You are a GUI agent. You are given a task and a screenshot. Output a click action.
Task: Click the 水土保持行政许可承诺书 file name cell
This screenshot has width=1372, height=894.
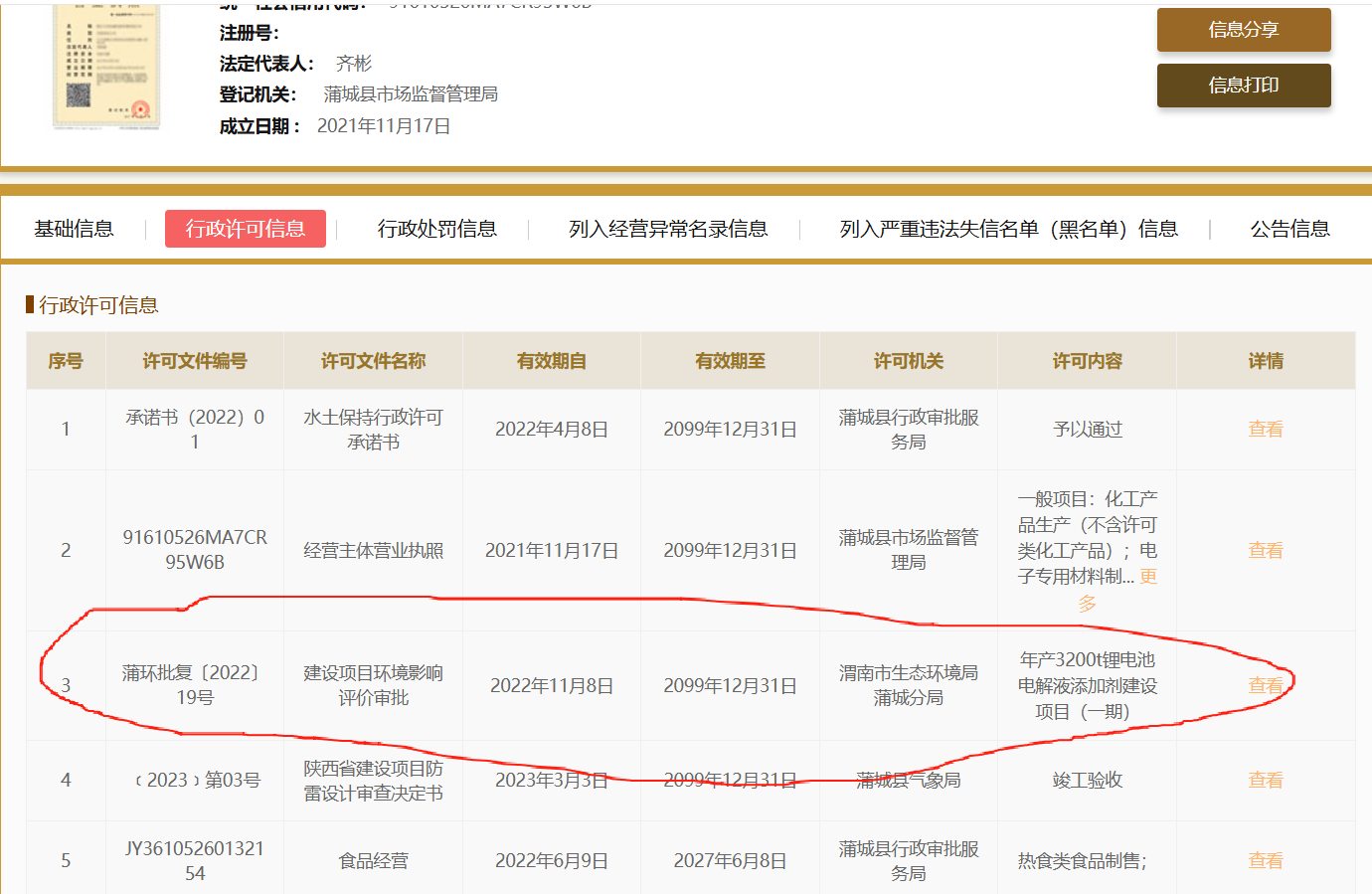pos(373,430)
